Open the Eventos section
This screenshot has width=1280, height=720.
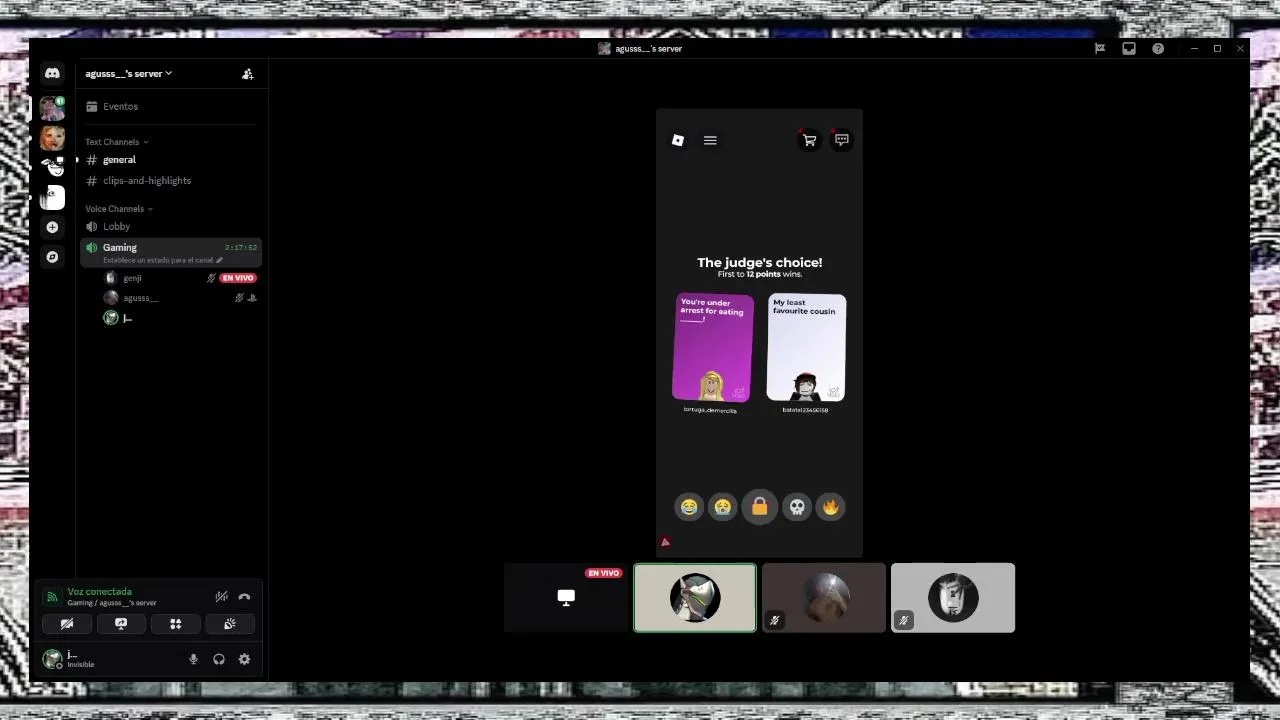pos(170,106)
